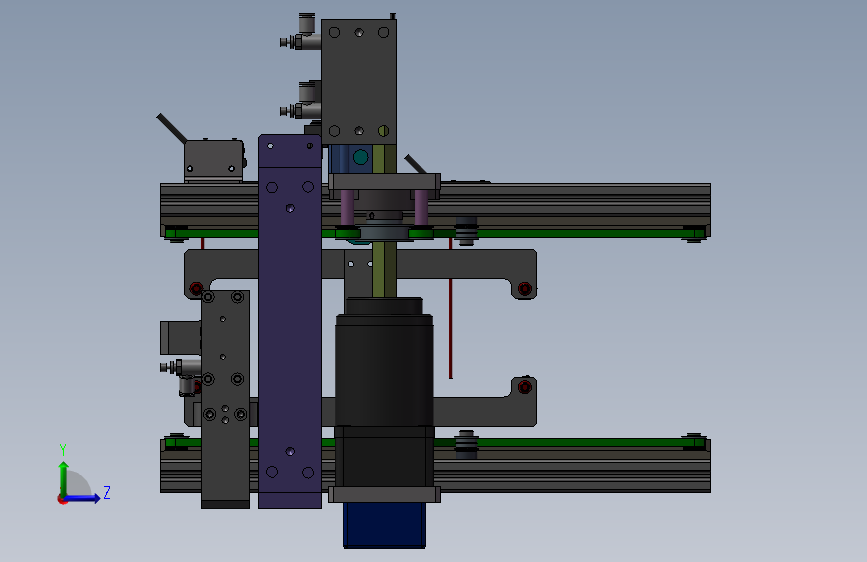Select the small gray sensor box with angled cable
This screenshot has width=867, height=562.
point(213,160)
